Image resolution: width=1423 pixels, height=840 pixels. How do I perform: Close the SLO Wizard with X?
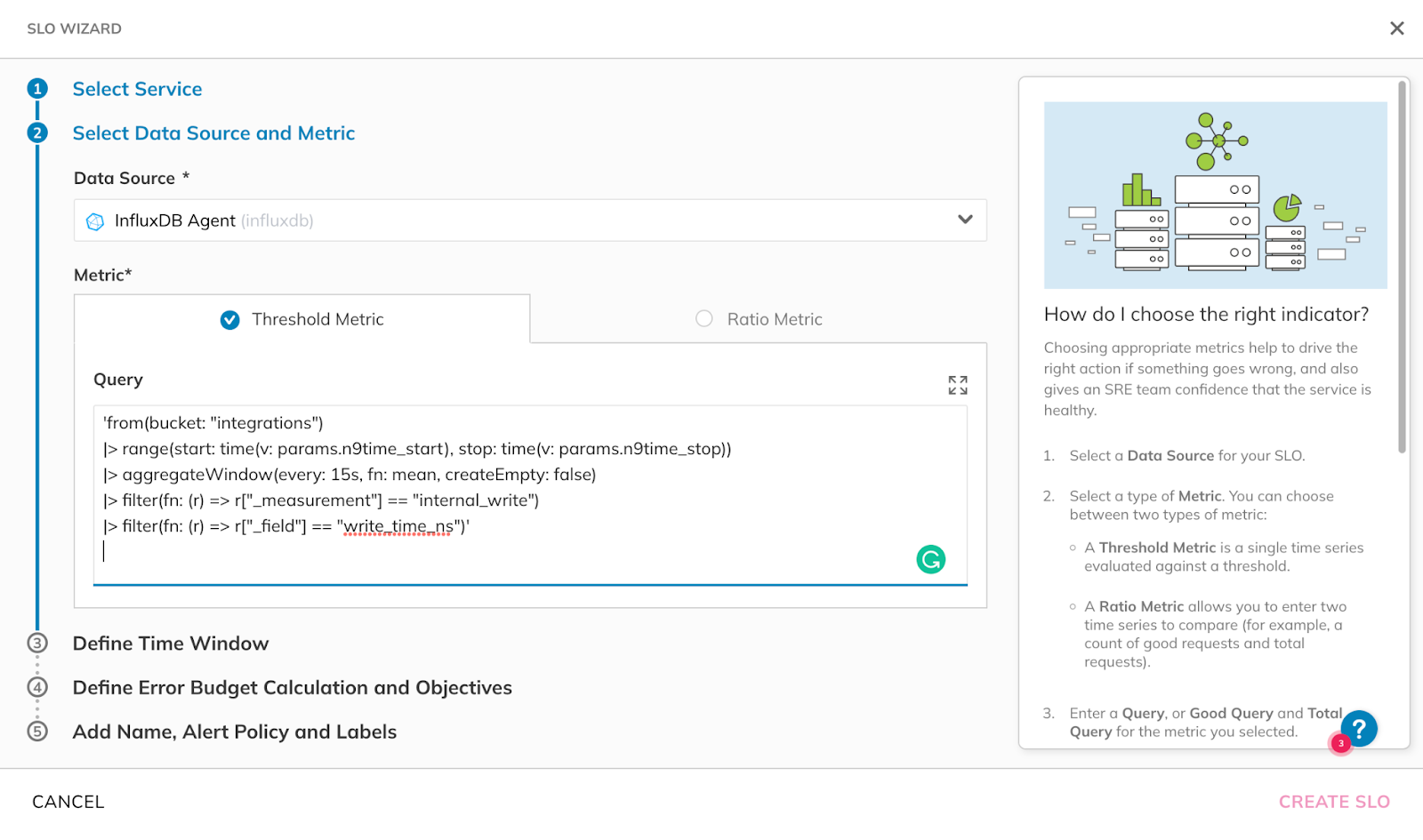(x=1397, y=28)
